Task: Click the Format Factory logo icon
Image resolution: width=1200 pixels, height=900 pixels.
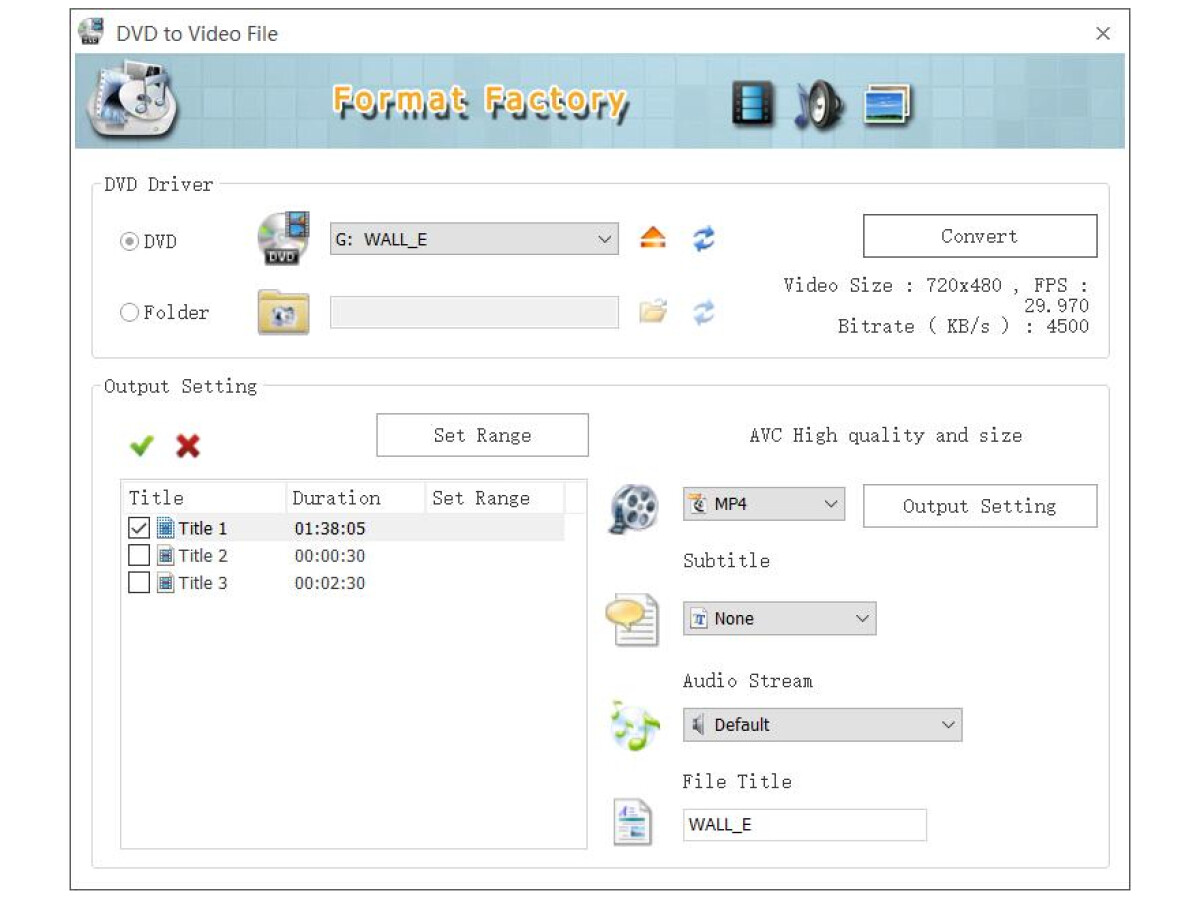Action: click(x=132, y=100)
